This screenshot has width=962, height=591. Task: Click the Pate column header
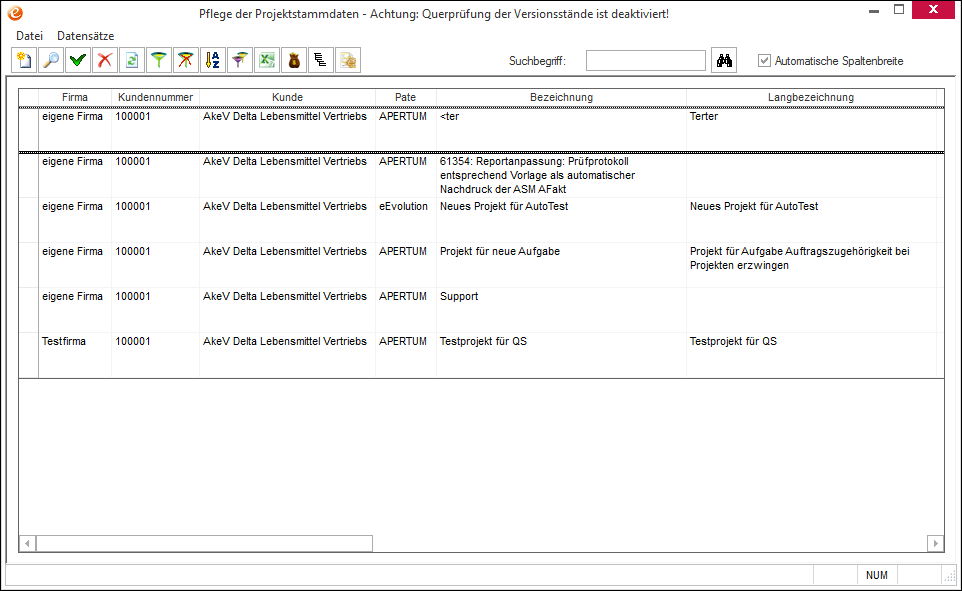tap(406, 97)
